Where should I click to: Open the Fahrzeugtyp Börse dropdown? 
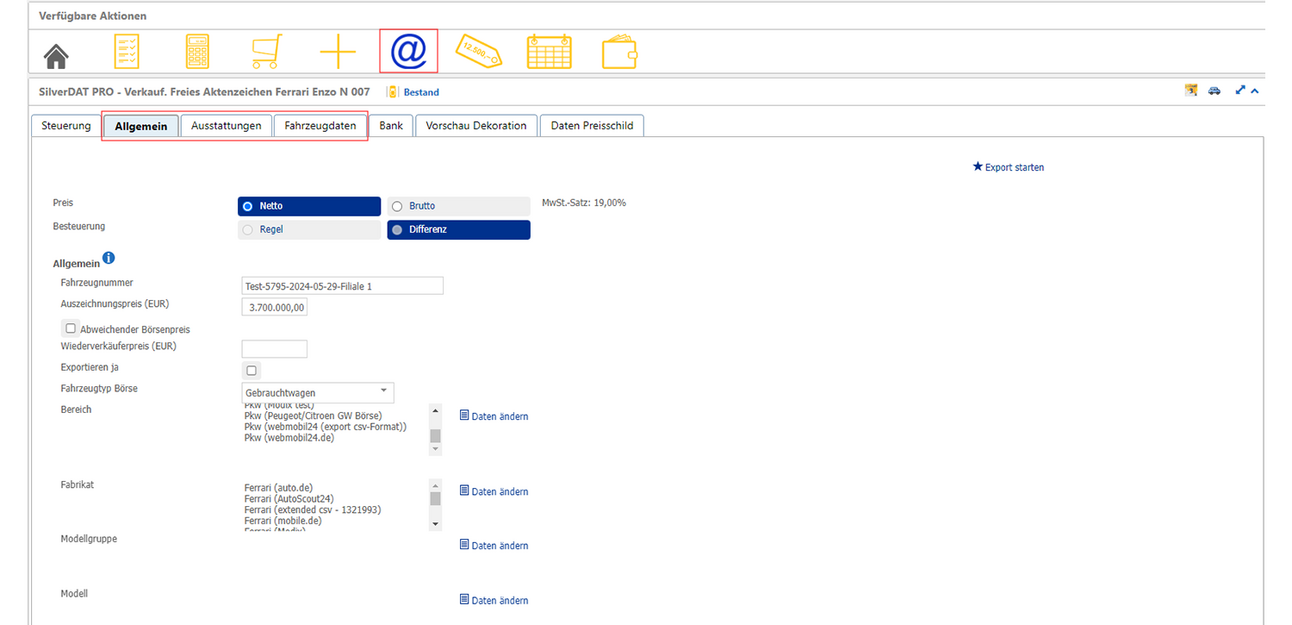point(318,392)
